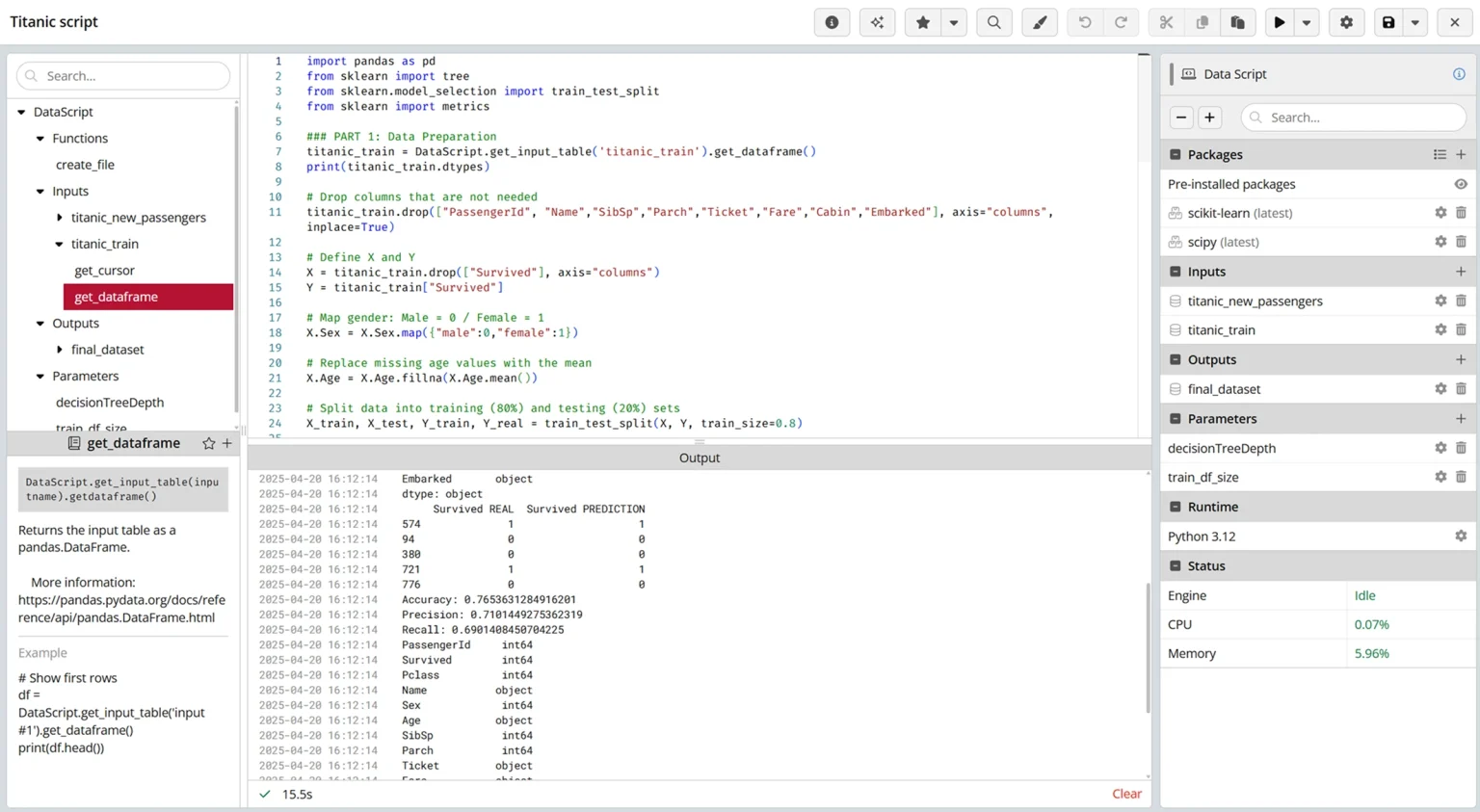The height and width of the screenshot is (812, 1480).
Task: Add a new package with the plus icon
Action: 1461,154
